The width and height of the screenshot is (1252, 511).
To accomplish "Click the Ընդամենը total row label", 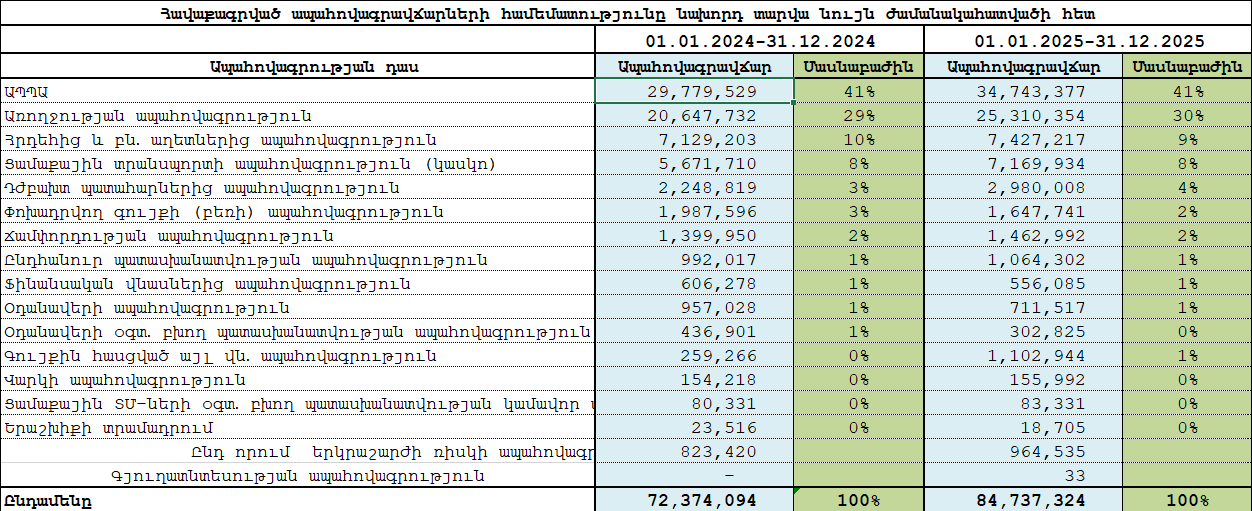I will pyautogui.click(x=48, y=499).
